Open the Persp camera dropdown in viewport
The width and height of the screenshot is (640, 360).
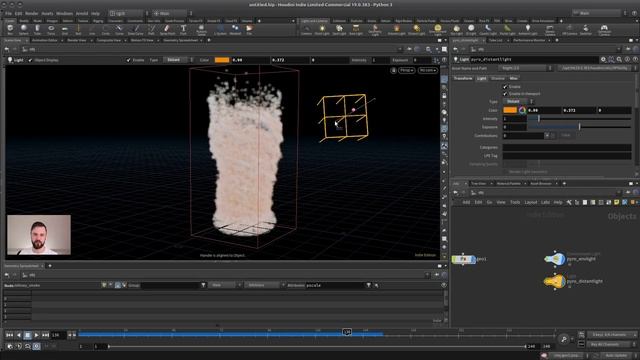click(x=407, y=71)
